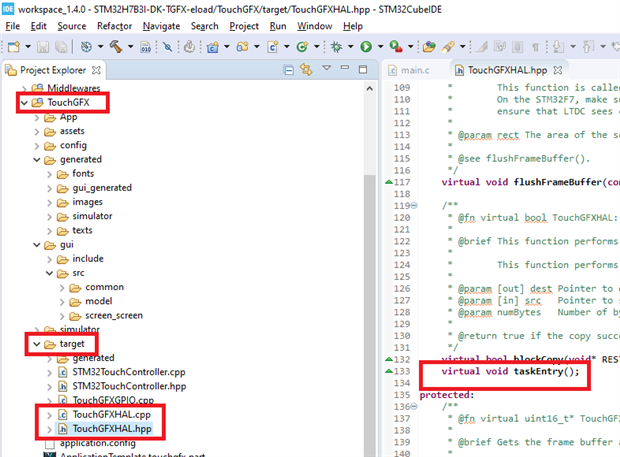Click the Debug bug icon
This screenshot has height=457, width=620.
click(x=338, y=46)
